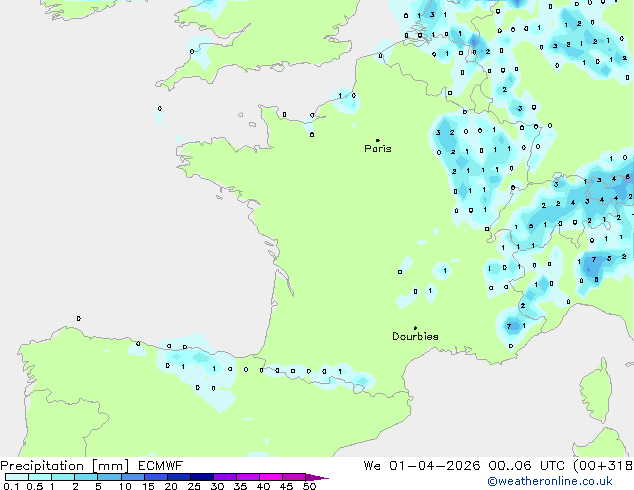
Task: Click the legend arrow tip beyond 50
Action: pyautogui.click(x=317, y=477)
